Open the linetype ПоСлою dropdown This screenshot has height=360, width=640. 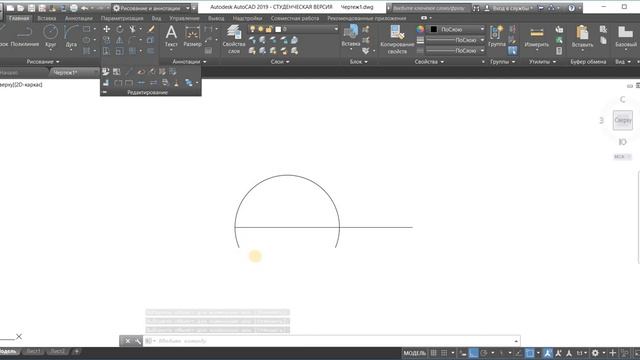pos(456,51)
